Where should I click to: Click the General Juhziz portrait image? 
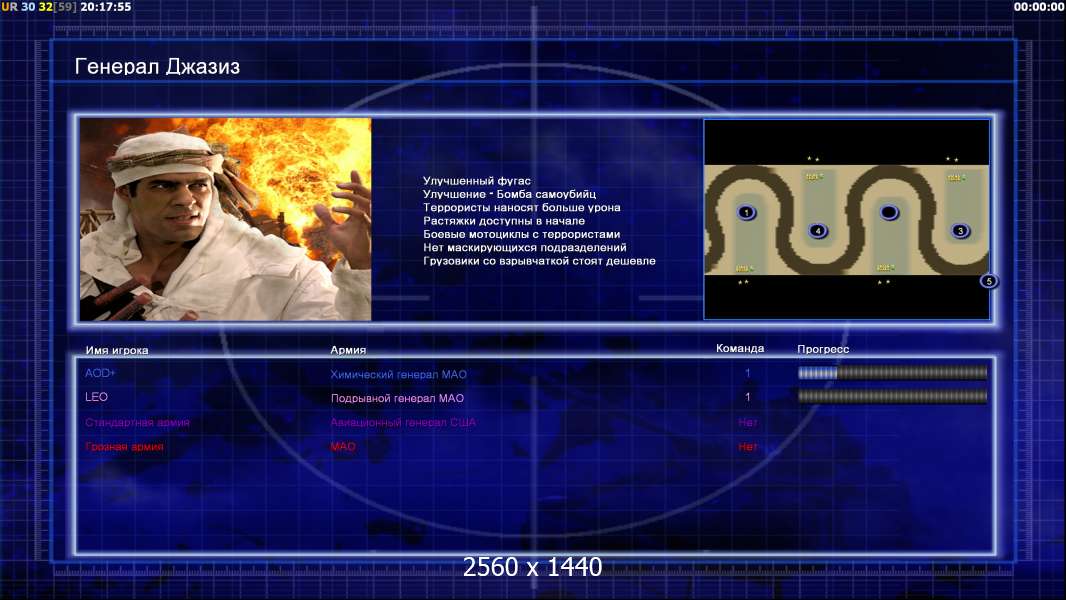(226, 219)
